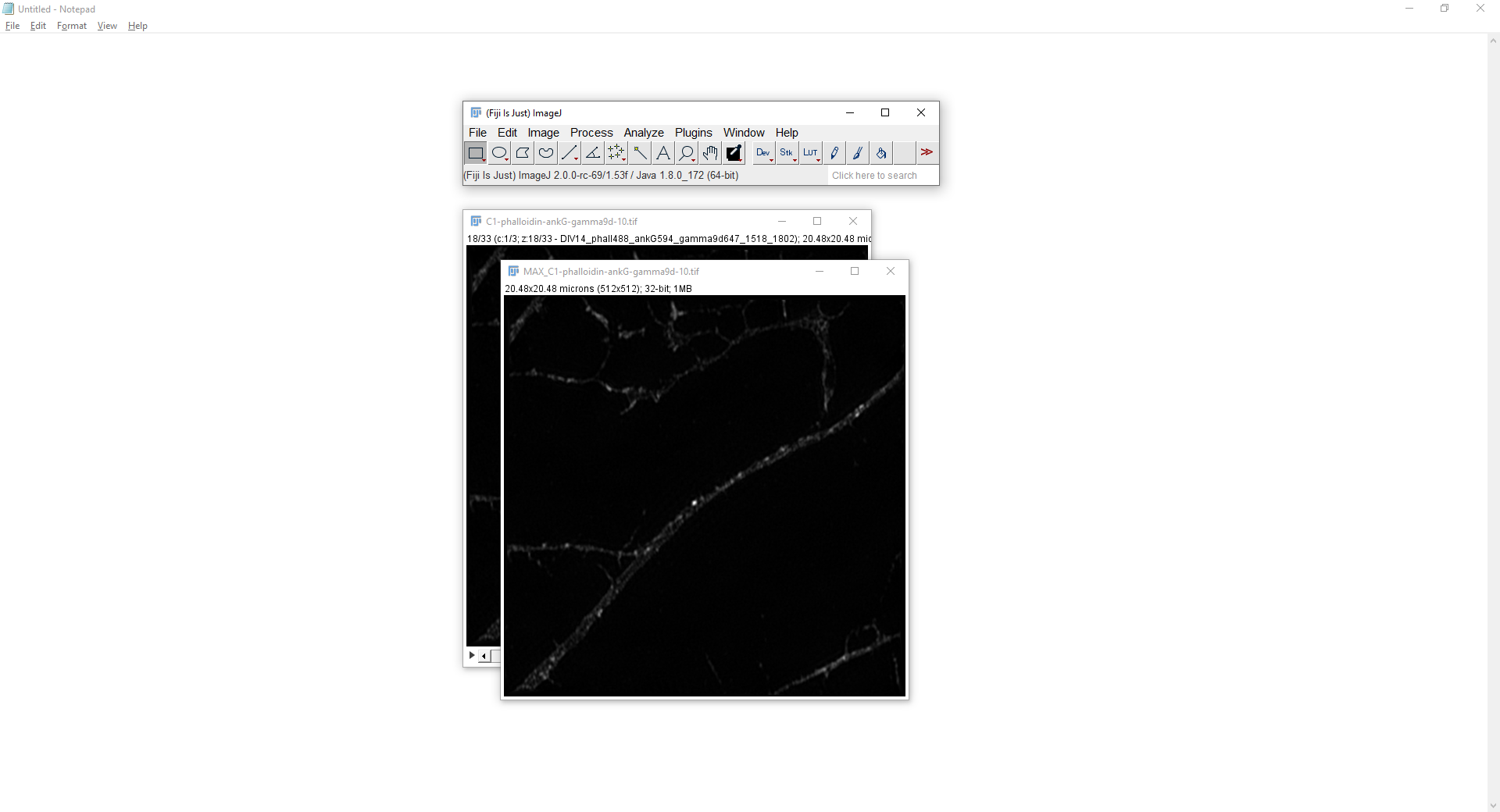Viewport: 1500px width, 812px height.
Task: Select the Paintbrush tool
Action: 857,153
